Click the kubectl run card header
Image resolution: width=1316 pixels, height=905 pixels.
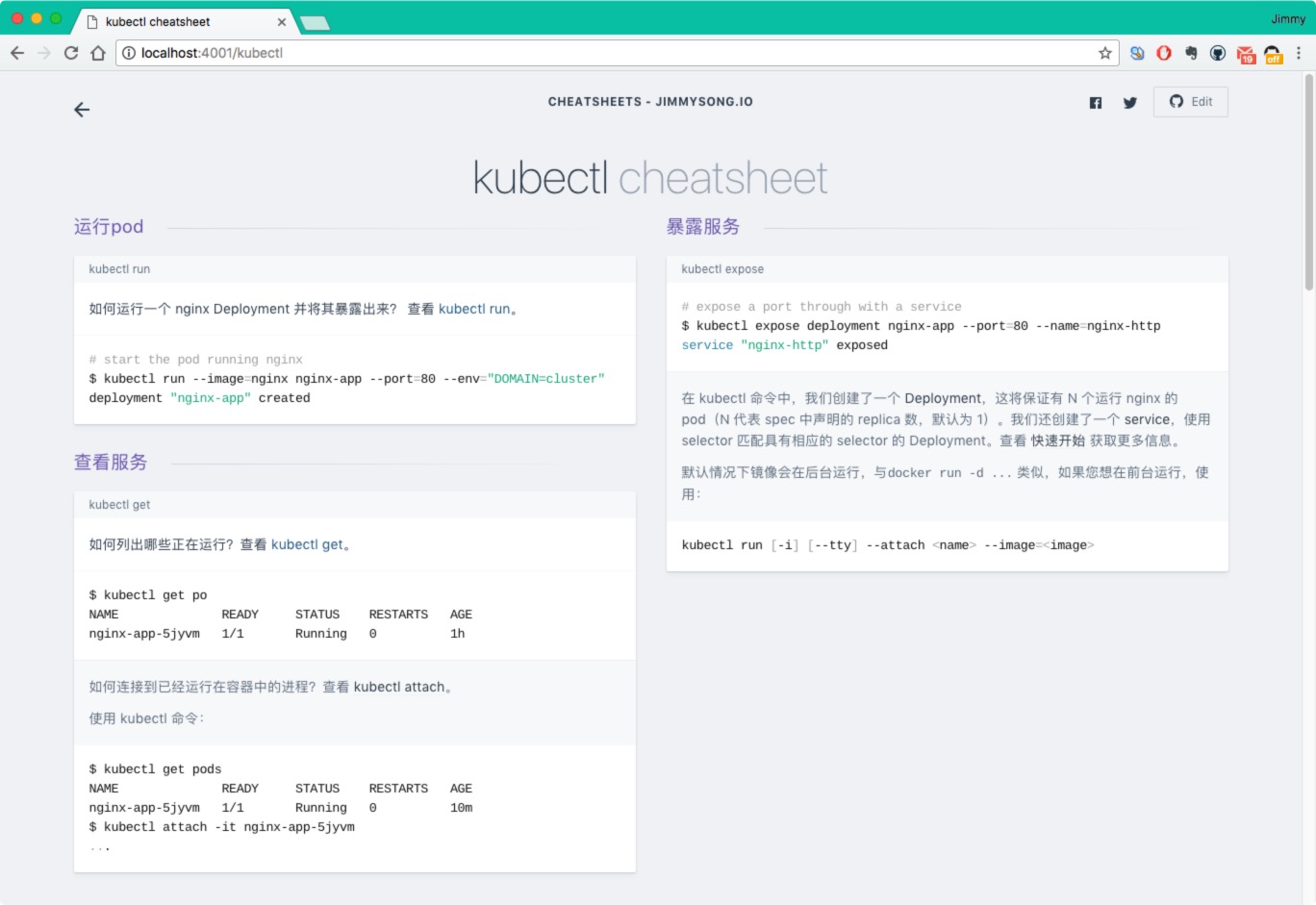[355, 269]
